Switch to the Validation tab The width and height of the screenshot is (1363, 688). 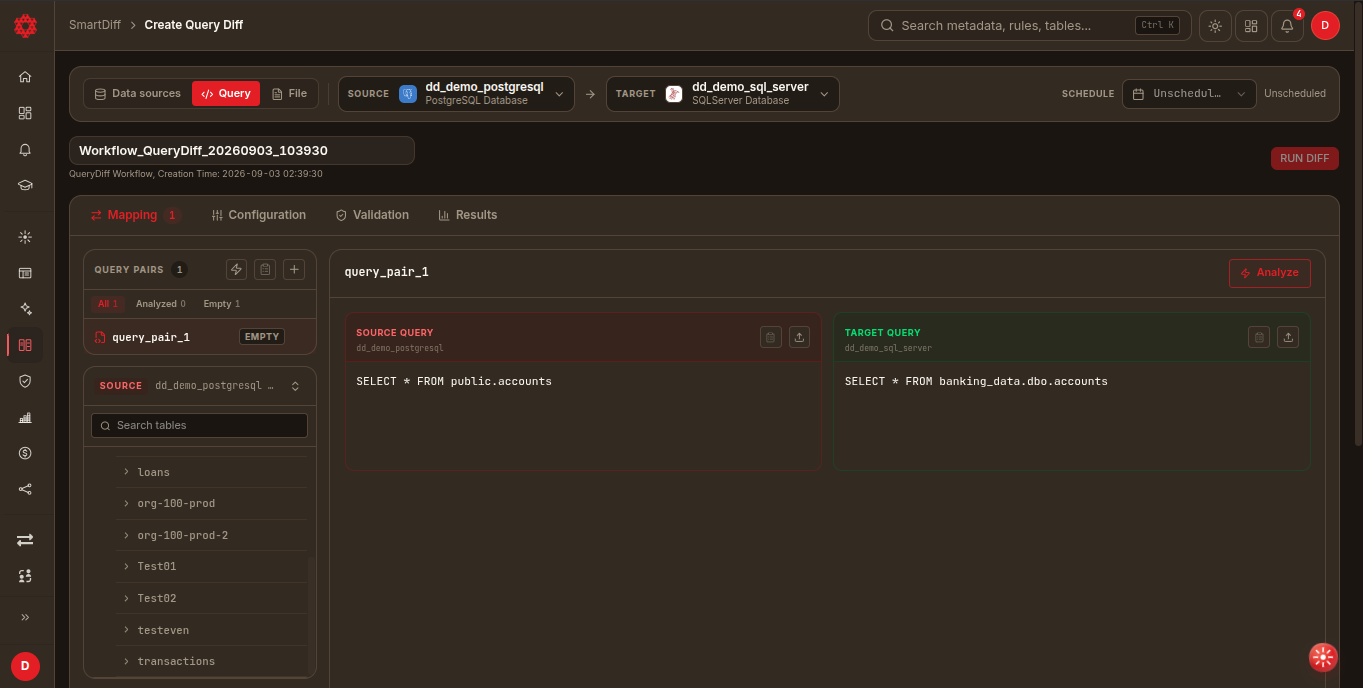click(372, 215)
